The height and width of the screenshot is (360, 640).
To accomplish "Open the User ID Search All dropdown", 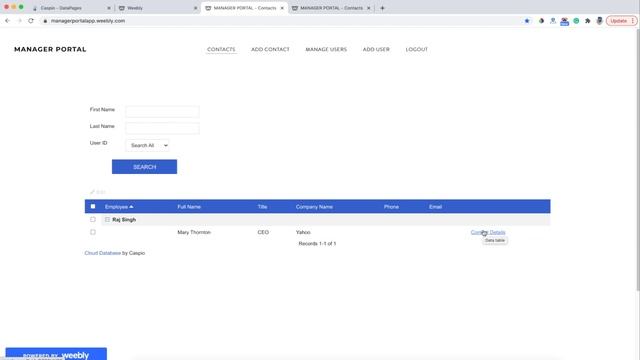I will click(147, 145).
